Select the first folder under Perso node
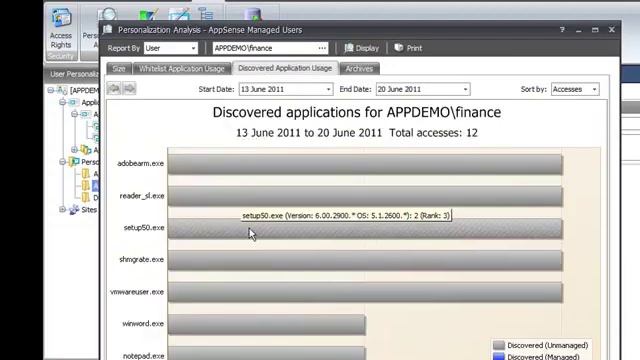 point(85,174)
